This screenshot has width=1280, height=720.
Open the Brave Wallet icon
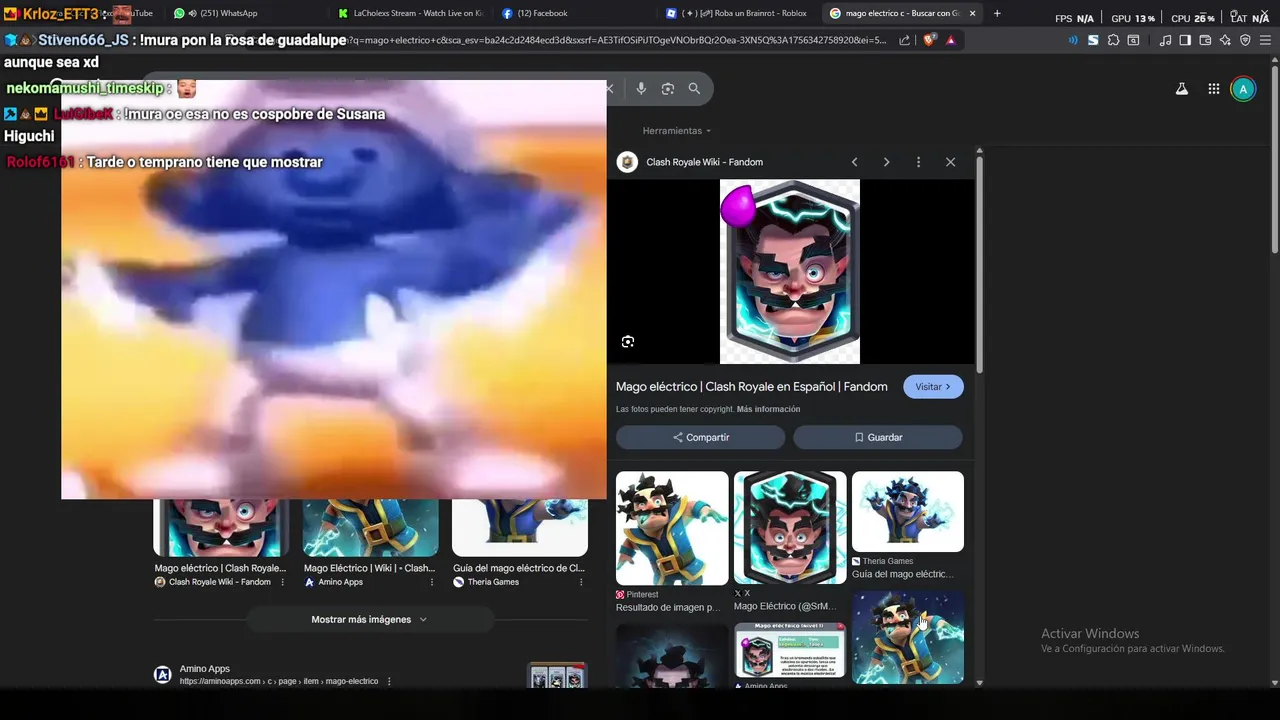point(1205,40)
